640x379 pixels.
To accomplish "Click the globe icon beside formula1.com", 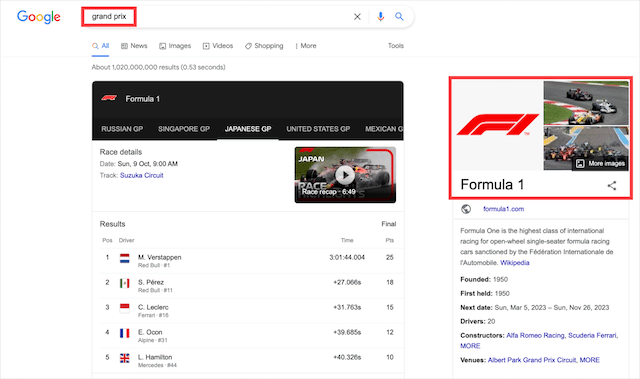I will click(x=466, y=209).
